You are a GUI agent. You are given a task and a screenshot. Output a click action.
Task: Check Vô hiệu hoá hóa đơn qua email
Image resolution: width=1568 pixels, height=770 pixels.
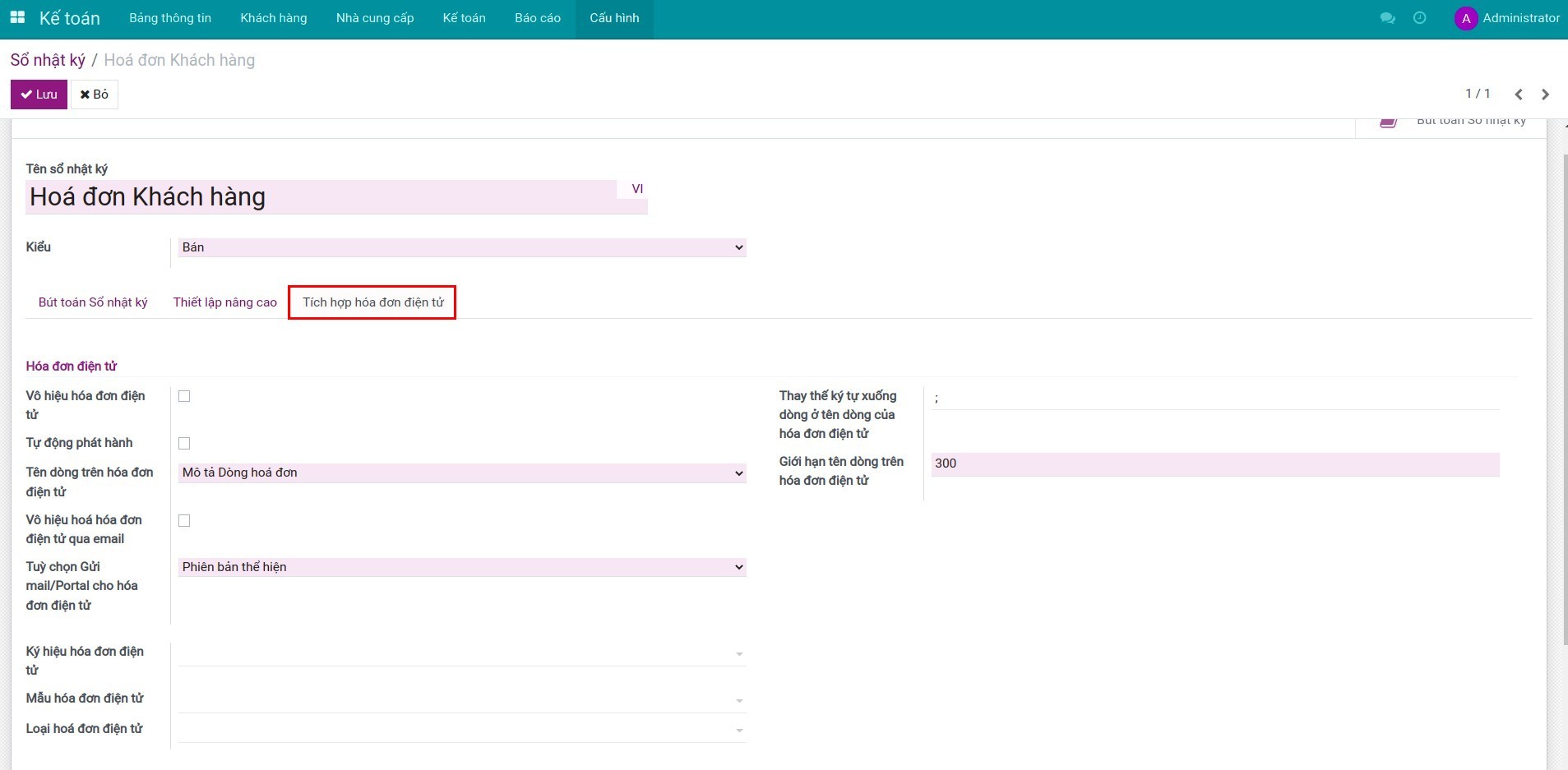pos(184,521)
